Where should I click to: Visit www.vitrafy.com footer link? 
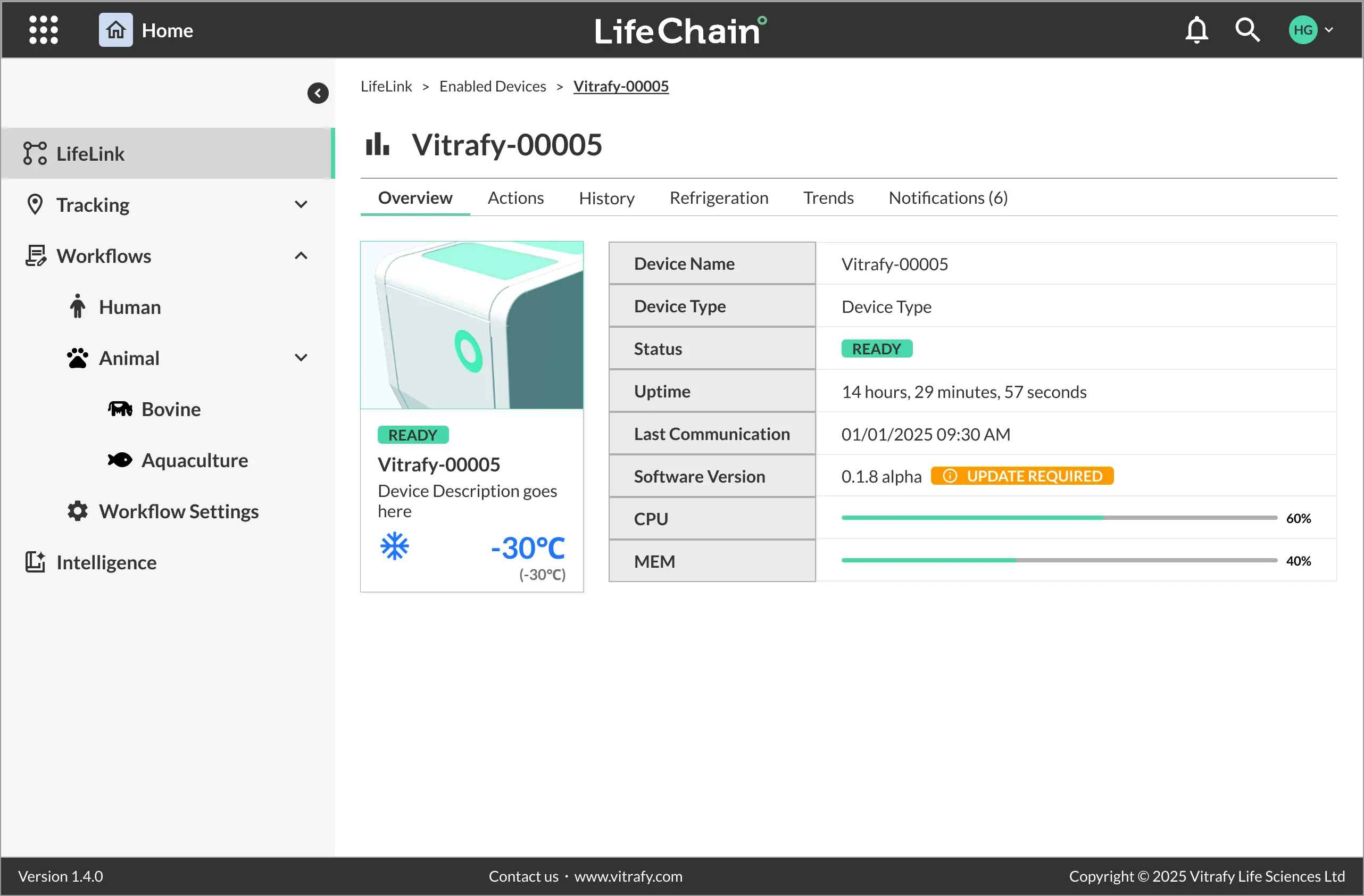[629, 876]
